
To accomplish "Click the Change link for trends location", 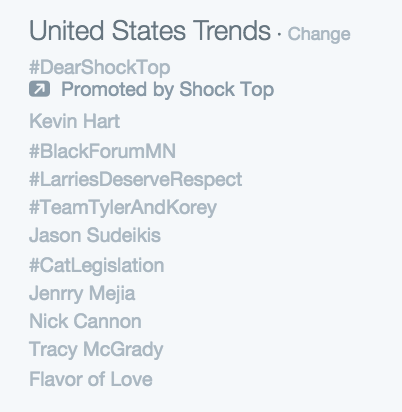I will (319, 34).
